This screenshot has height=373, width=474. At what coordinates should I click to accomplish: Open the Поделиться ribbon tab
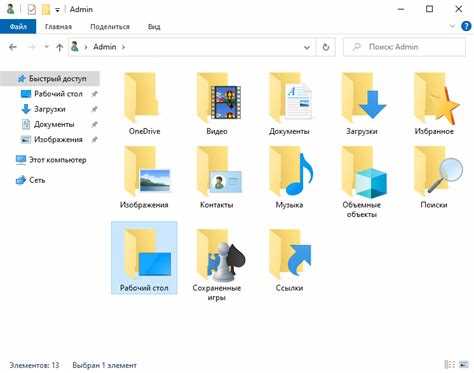click(110, 27)
